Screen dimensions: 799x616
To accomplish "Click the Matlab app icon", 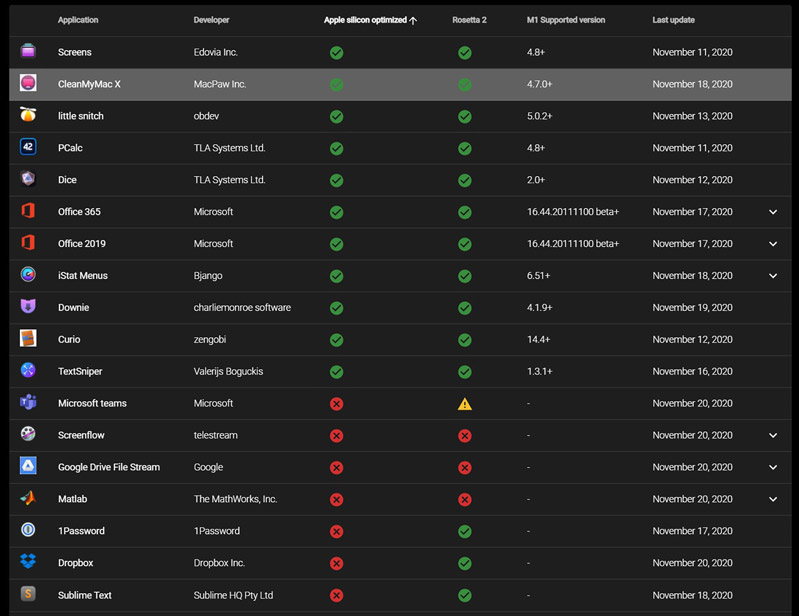I will (x=28, y=499).
